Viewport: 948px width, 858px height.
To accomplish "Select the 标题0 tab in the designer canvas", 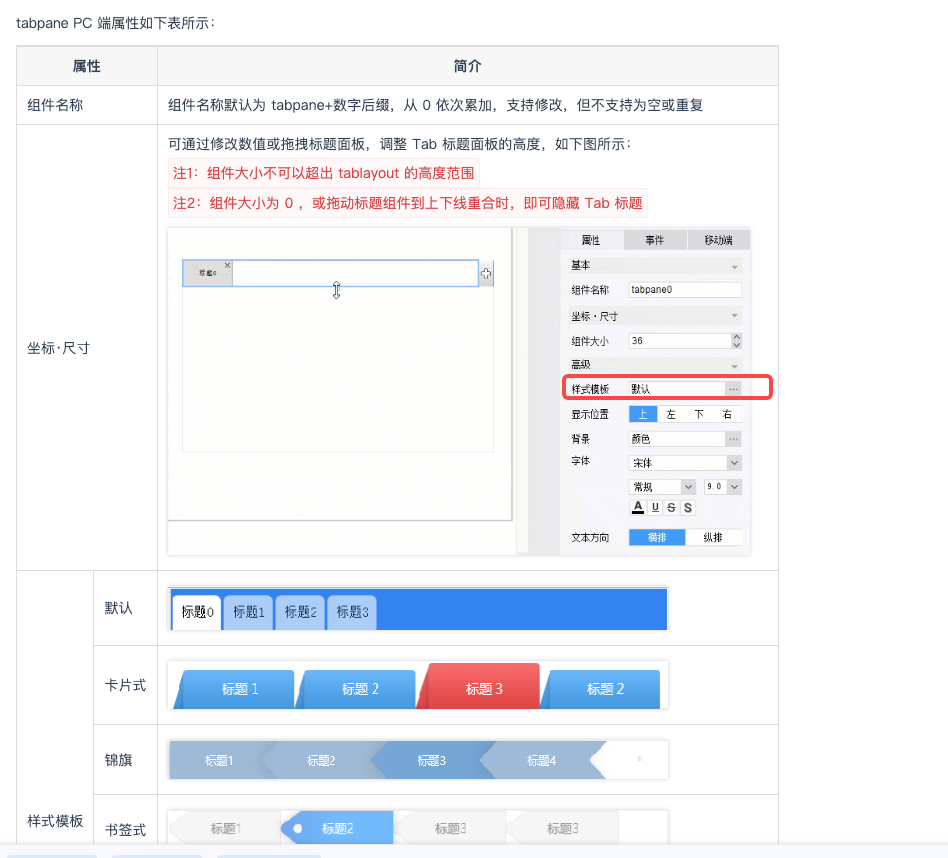I will [207, 273].
